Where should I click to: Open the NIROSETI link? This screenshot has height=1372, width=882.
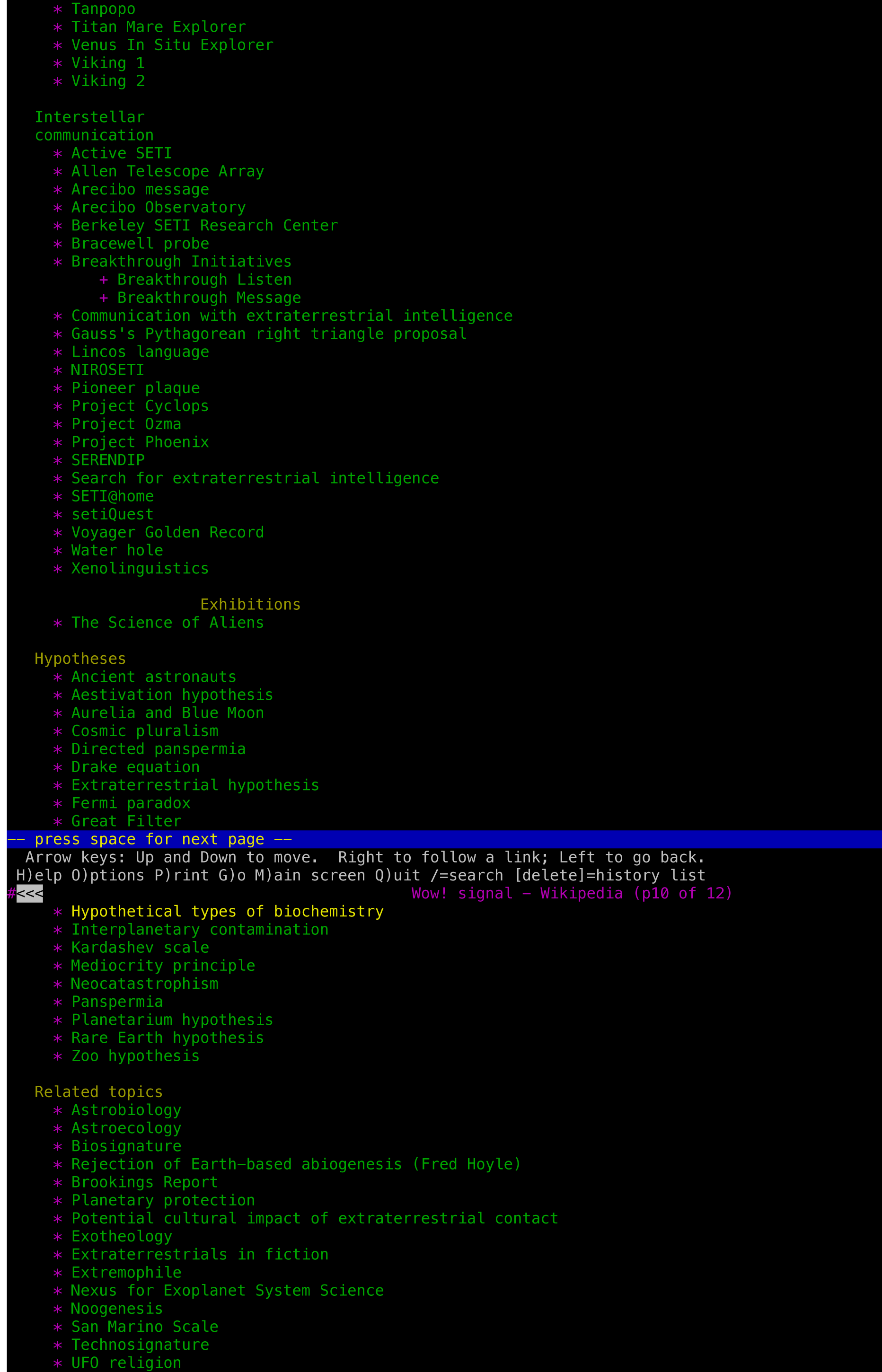(x=108, y=369)
